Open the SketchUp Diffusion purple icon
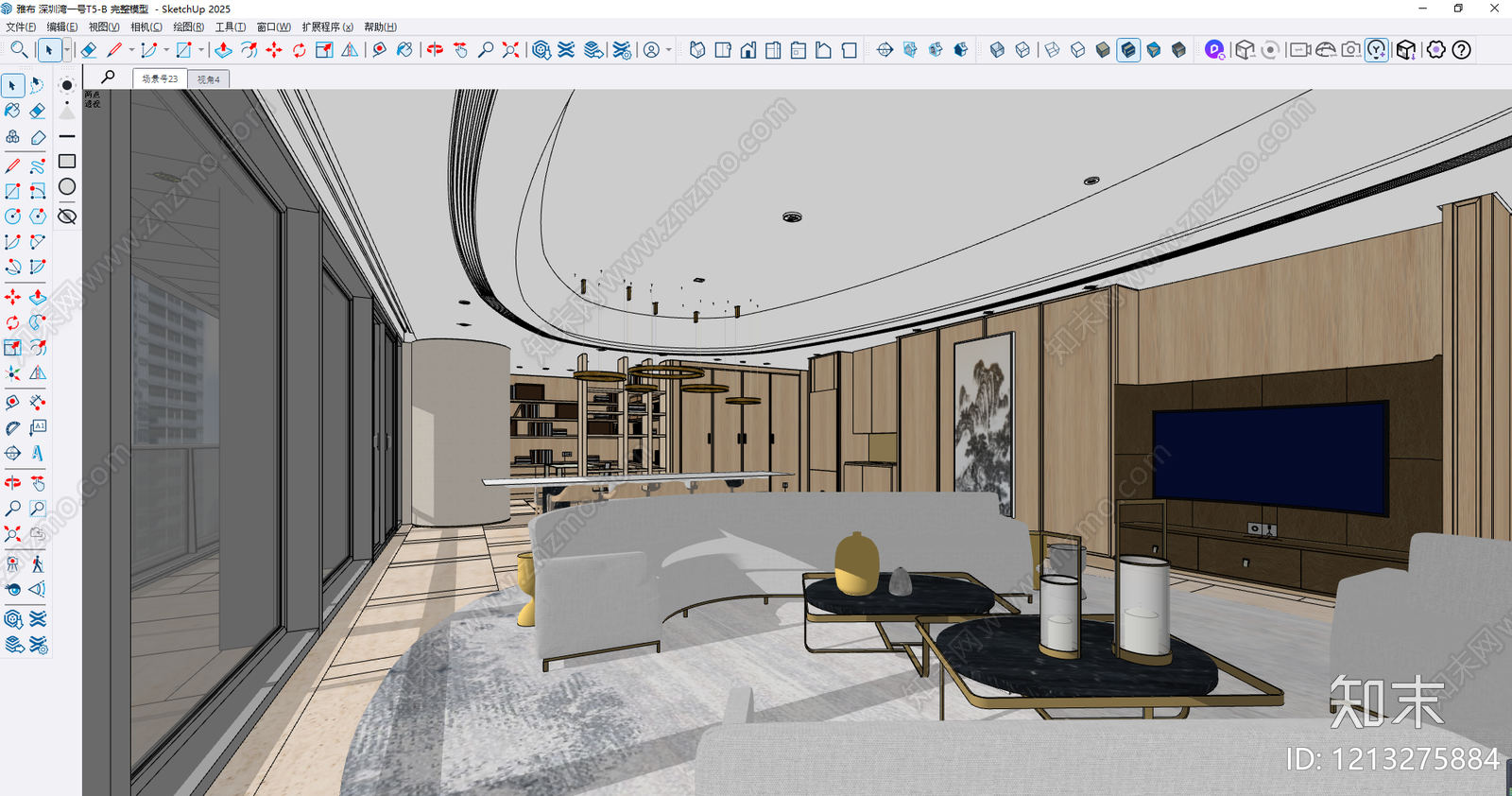Image resolution: width=1512 pixels, height=796 pixels. 1214,50
